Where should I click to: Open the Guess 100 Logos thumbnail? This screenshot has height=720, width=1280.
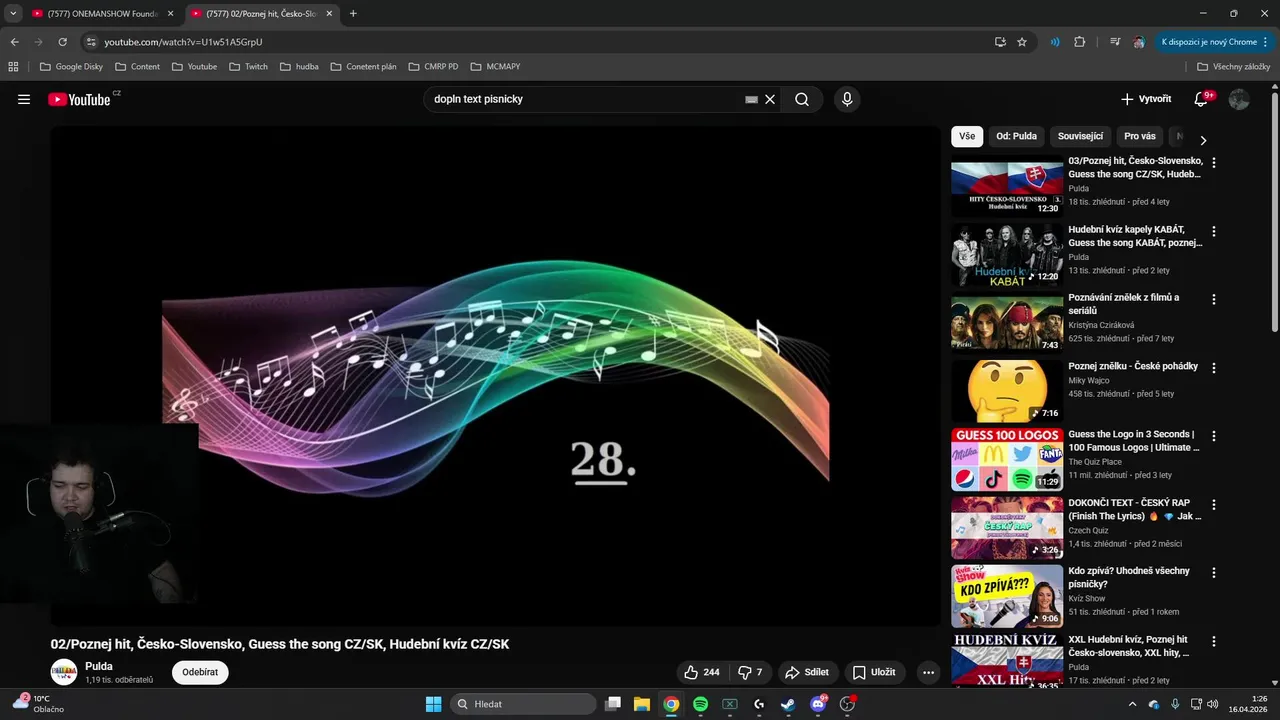(x=1007, y=460)
